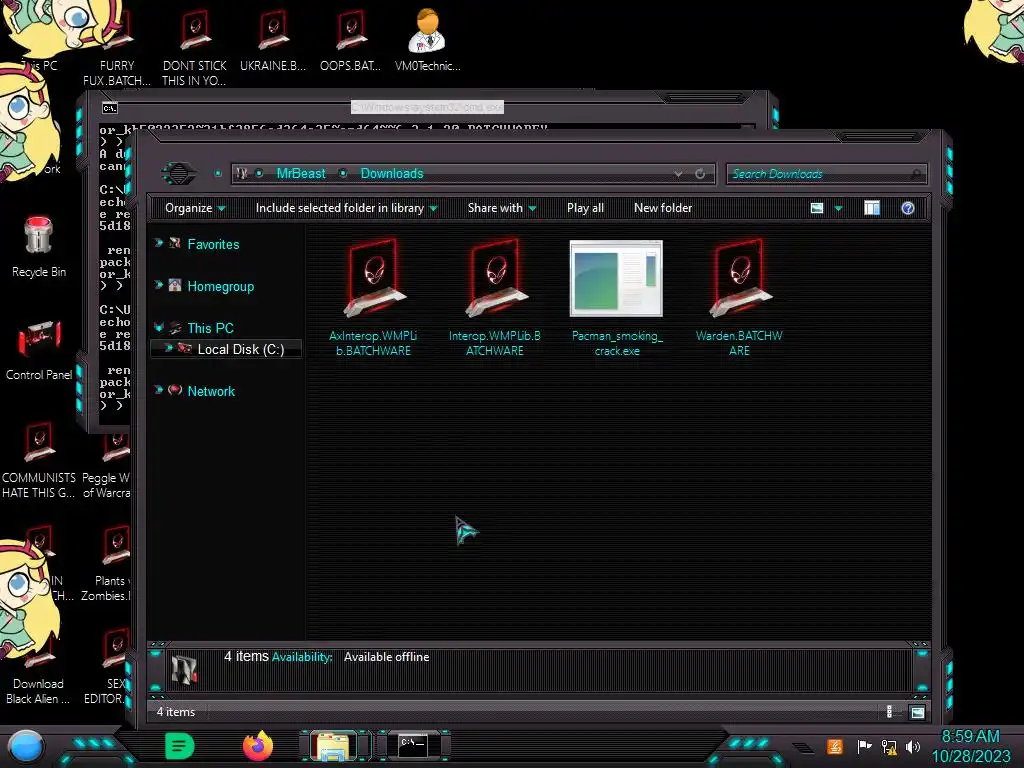Select the Pacman_smoking_crack.exe thumbnail
Screen dimensions: 1024x768
[x=616, y=278]
